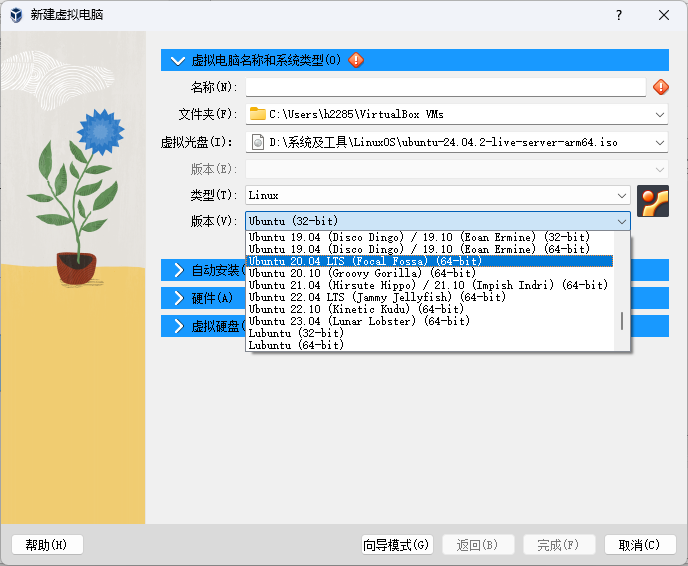Click the name (名称) input field
The image size is (688, 566).
tap(445, 87)
